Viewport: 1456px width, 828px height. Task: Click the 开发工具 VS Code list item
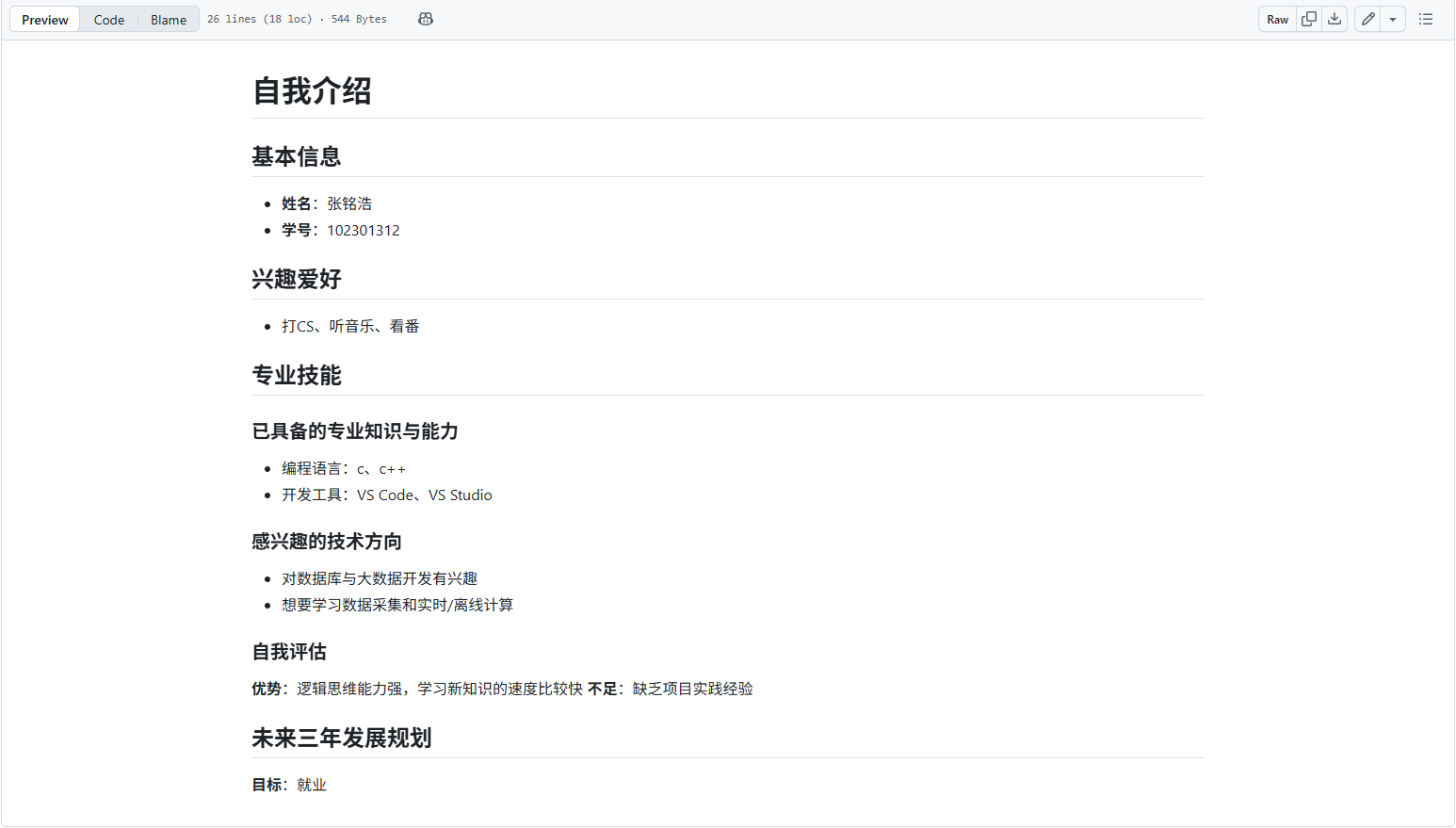[x=387, y=495]
